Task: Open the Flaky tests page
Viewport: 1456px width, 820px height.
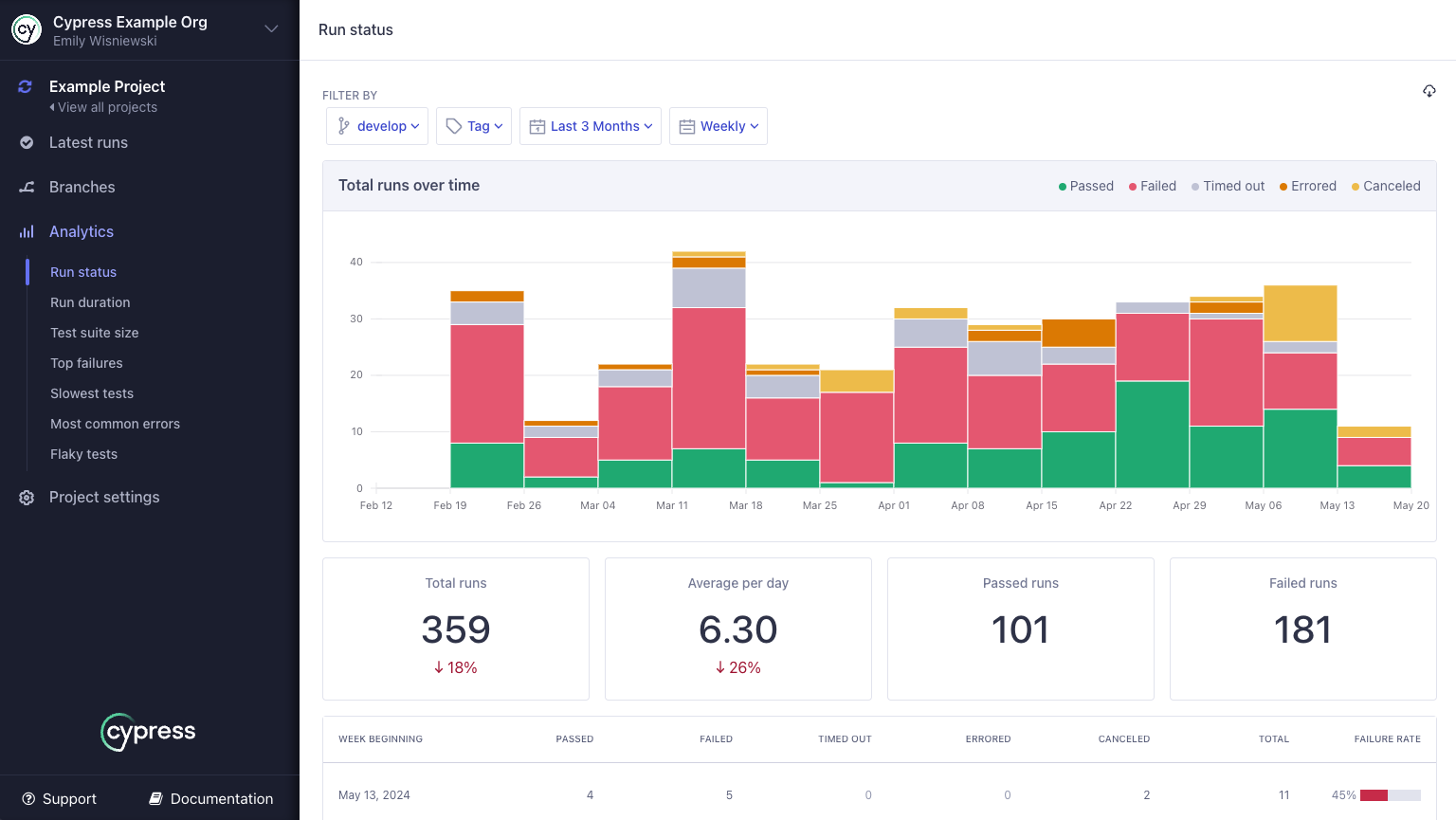Action: [x=83, y=454]
